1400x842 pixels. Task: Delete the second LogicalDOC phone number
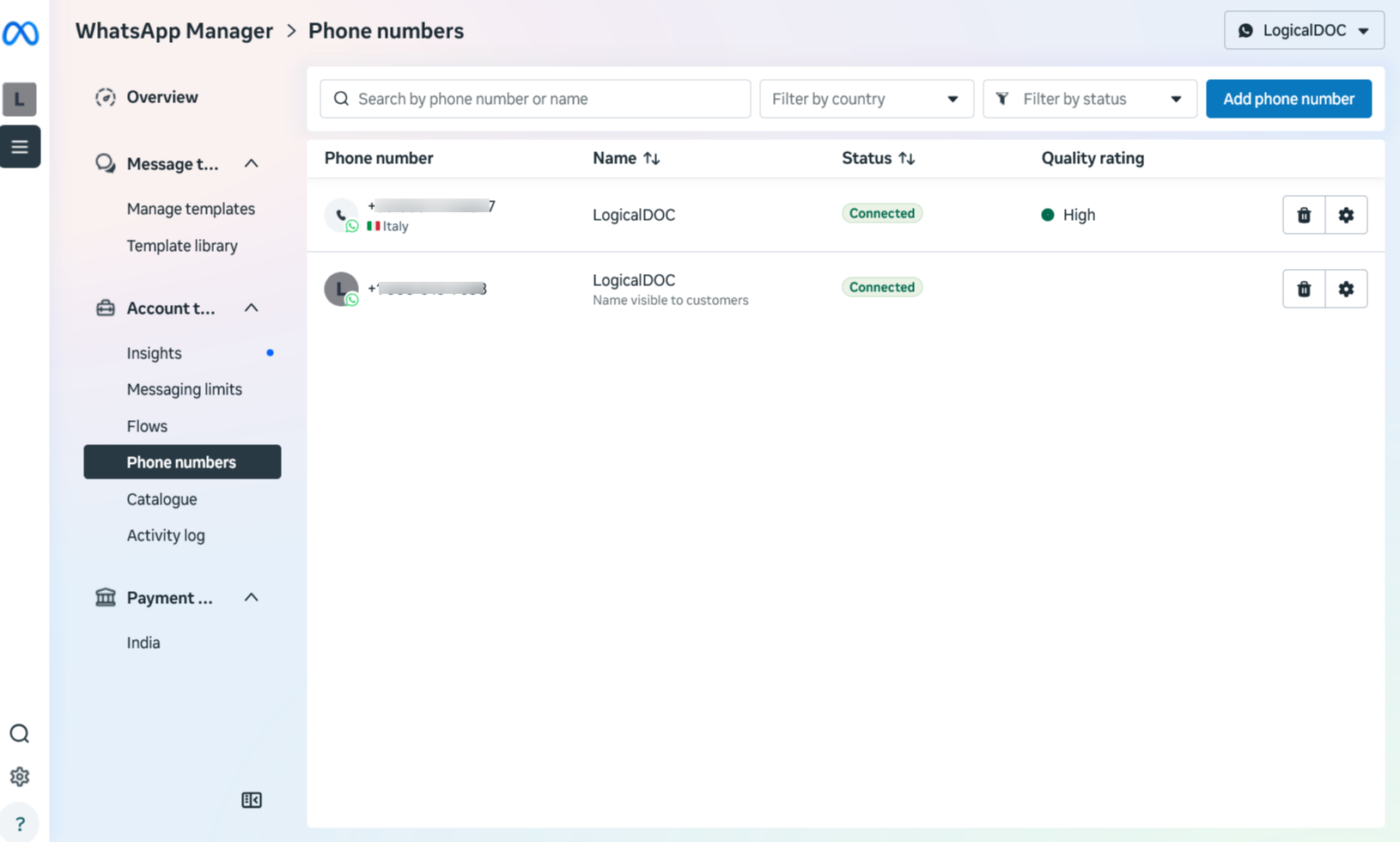(x=1304, y=289)
